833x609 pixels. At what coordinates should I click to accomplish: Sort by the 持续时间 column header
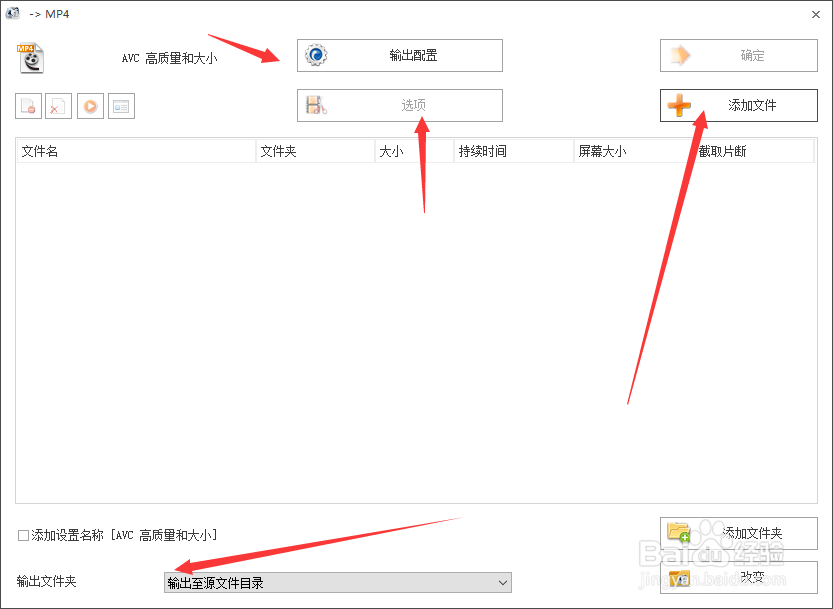(x=514, y=151)
